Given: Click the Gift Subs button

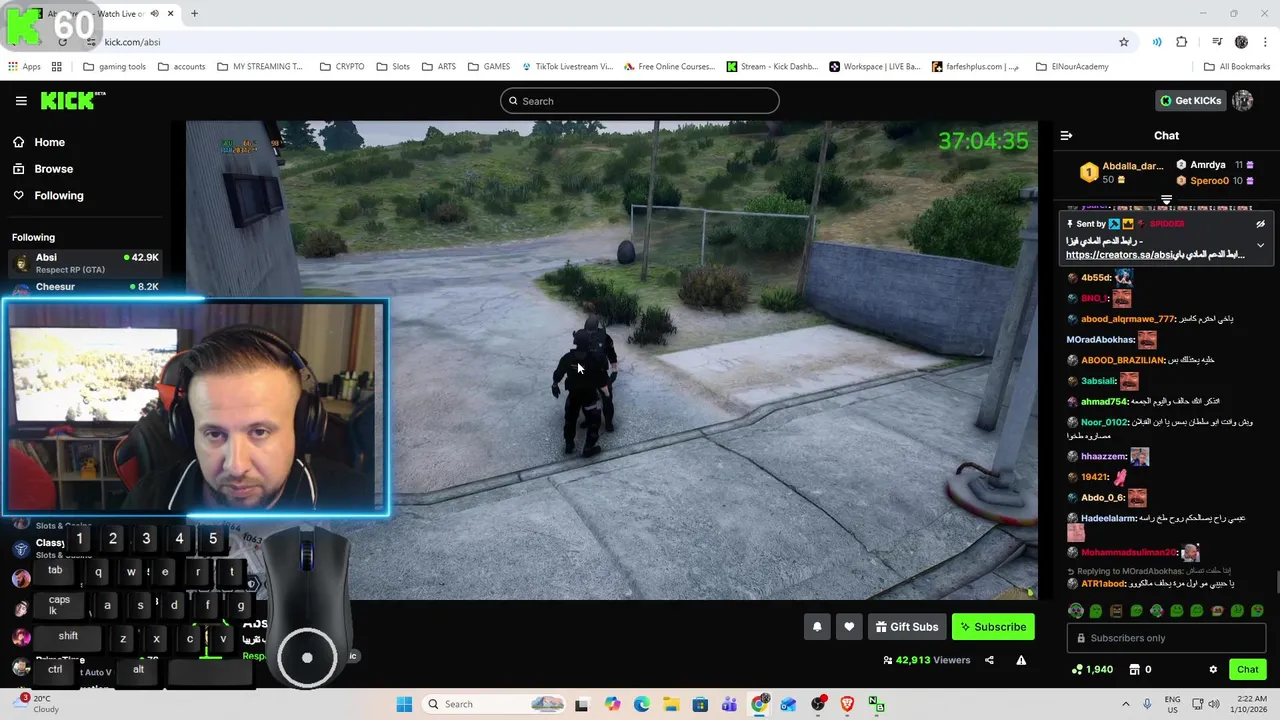Looking at the screenshot, I should point(907,627).
